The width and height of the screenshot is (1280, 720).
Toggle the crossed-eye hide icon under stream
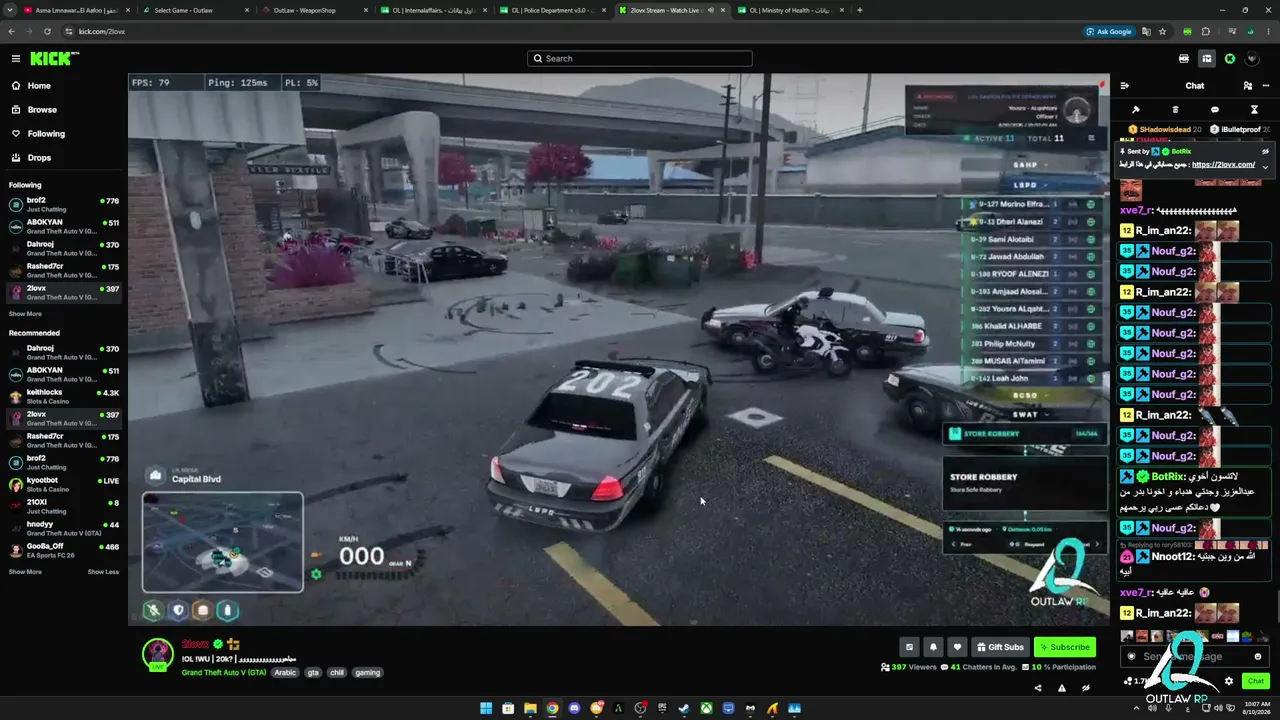pyautogui.click(x=1085, y=688)
